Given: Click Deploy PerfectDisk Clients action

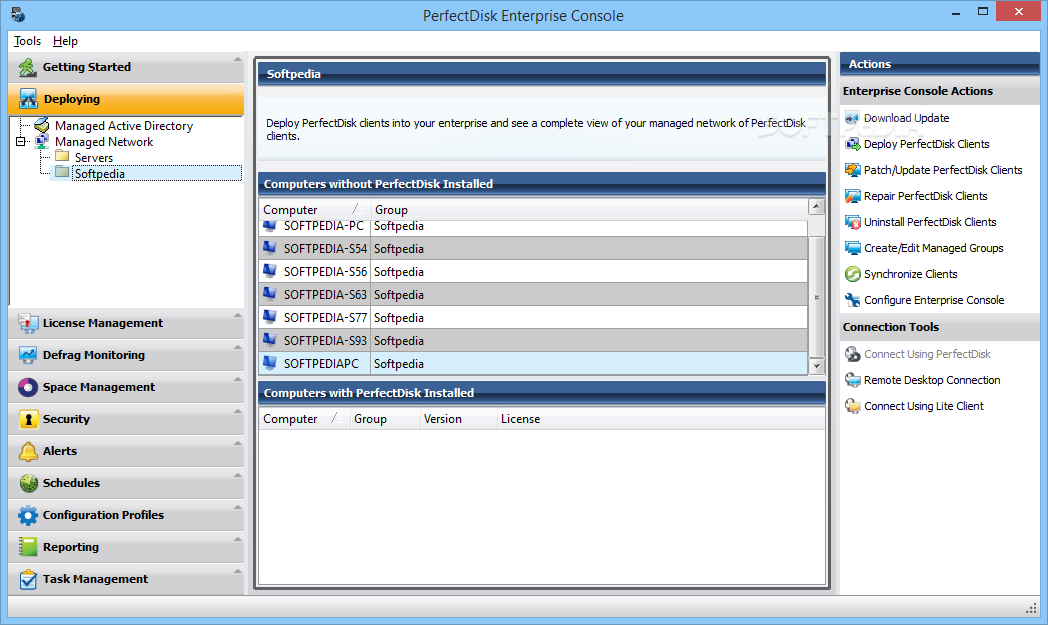Looking at the screenshot, I should [926, 144].
